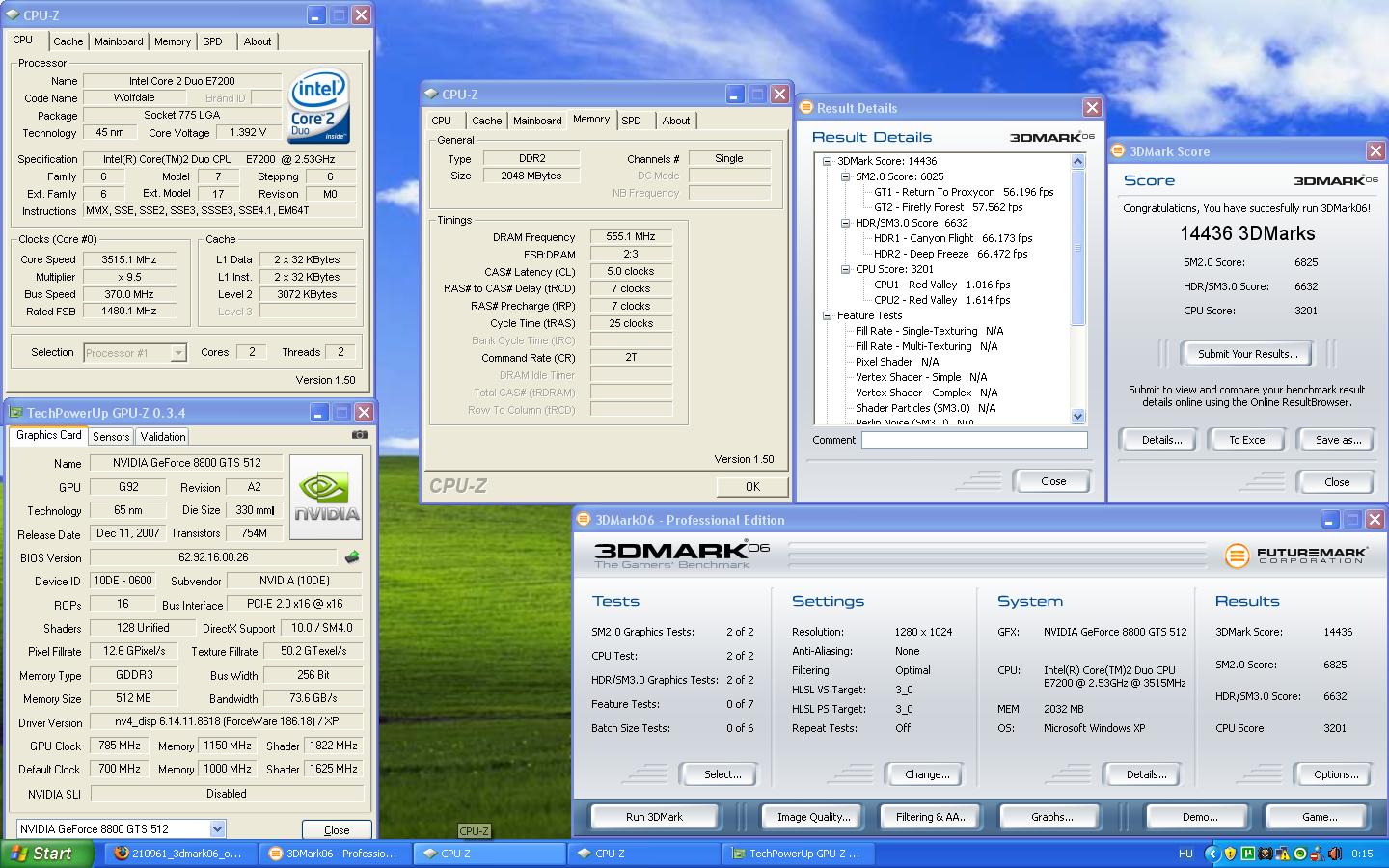Click the Intel Core 2 Duo logo

tap(319, 105)
